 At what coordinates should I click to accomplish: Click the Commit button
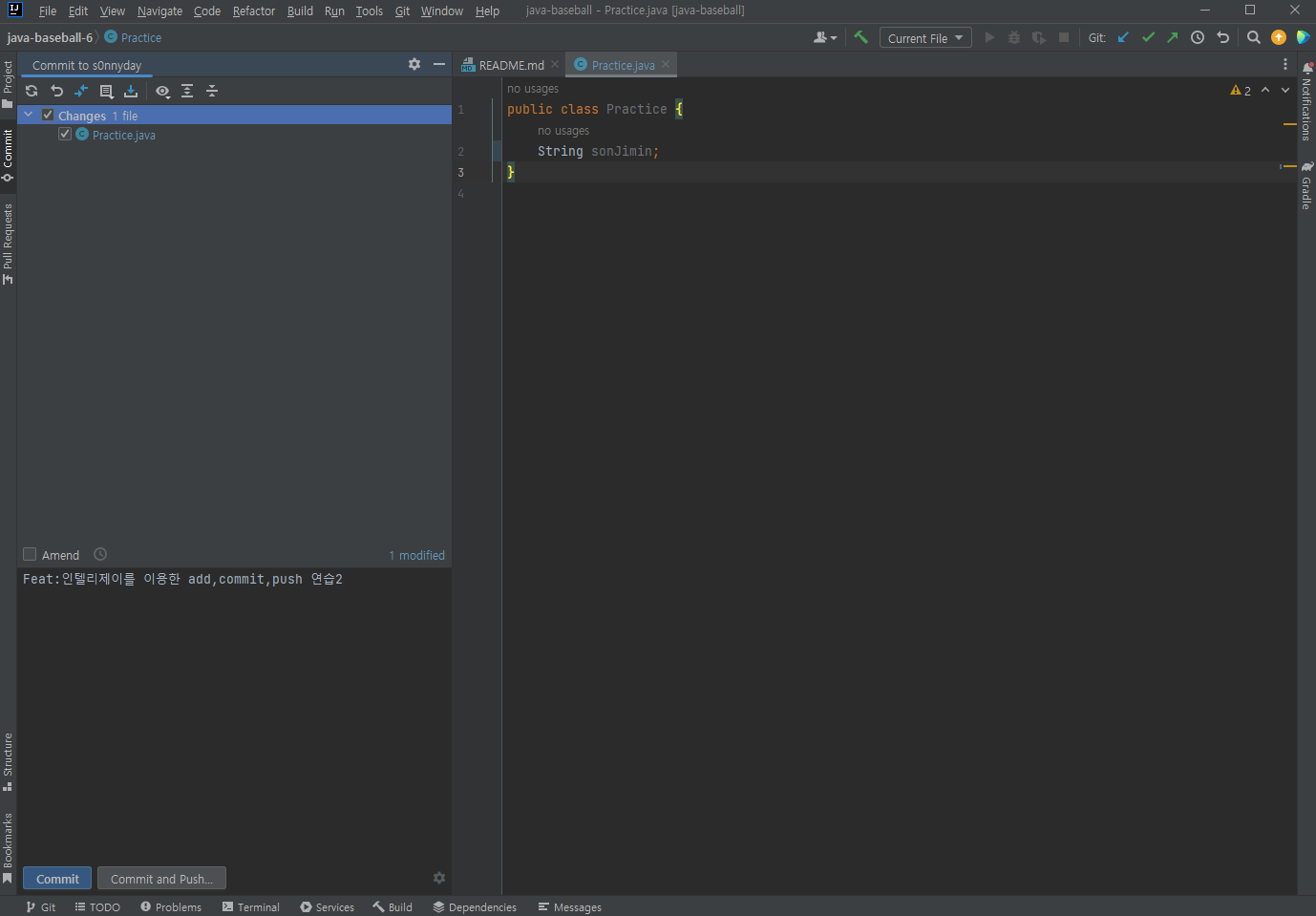(x=57, y=879)
